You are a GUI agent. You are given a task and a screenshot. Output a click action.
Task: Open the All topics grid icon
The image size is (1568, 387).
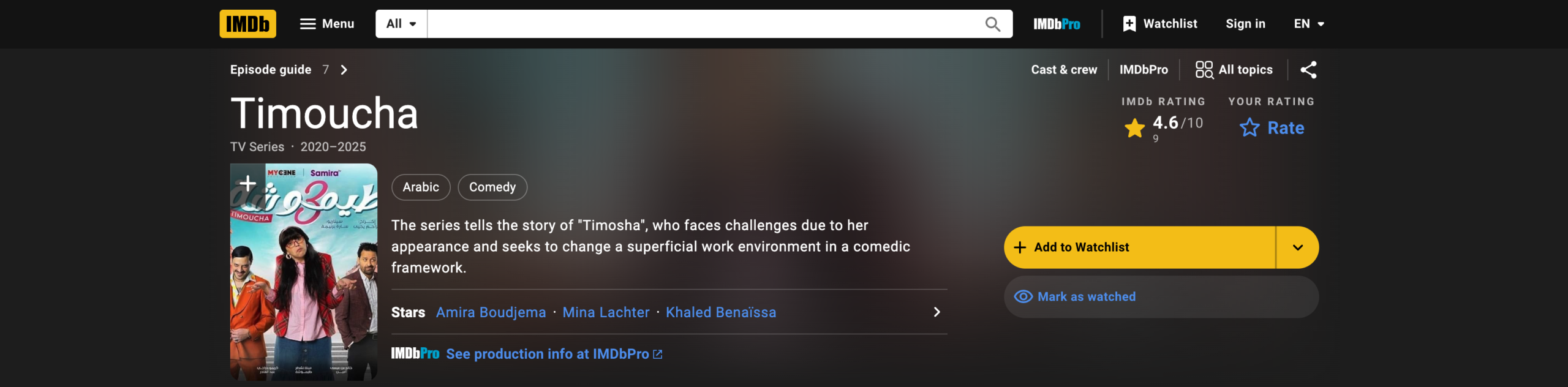[x=1204, y=70]
